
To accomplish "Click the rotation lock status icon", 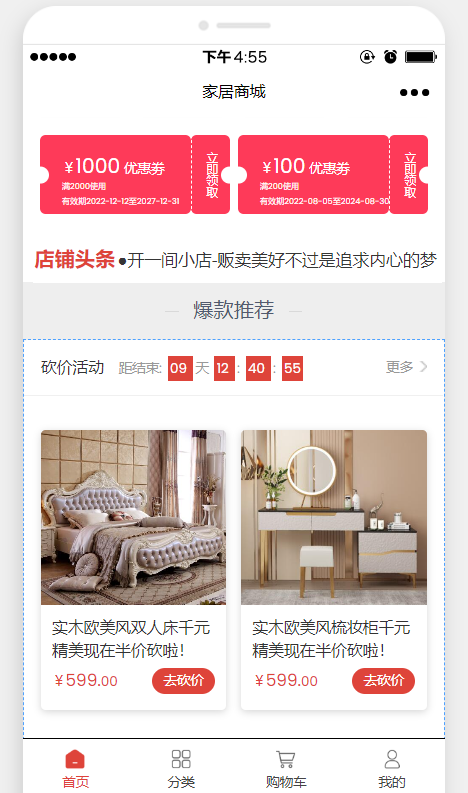I will point(367,57).
